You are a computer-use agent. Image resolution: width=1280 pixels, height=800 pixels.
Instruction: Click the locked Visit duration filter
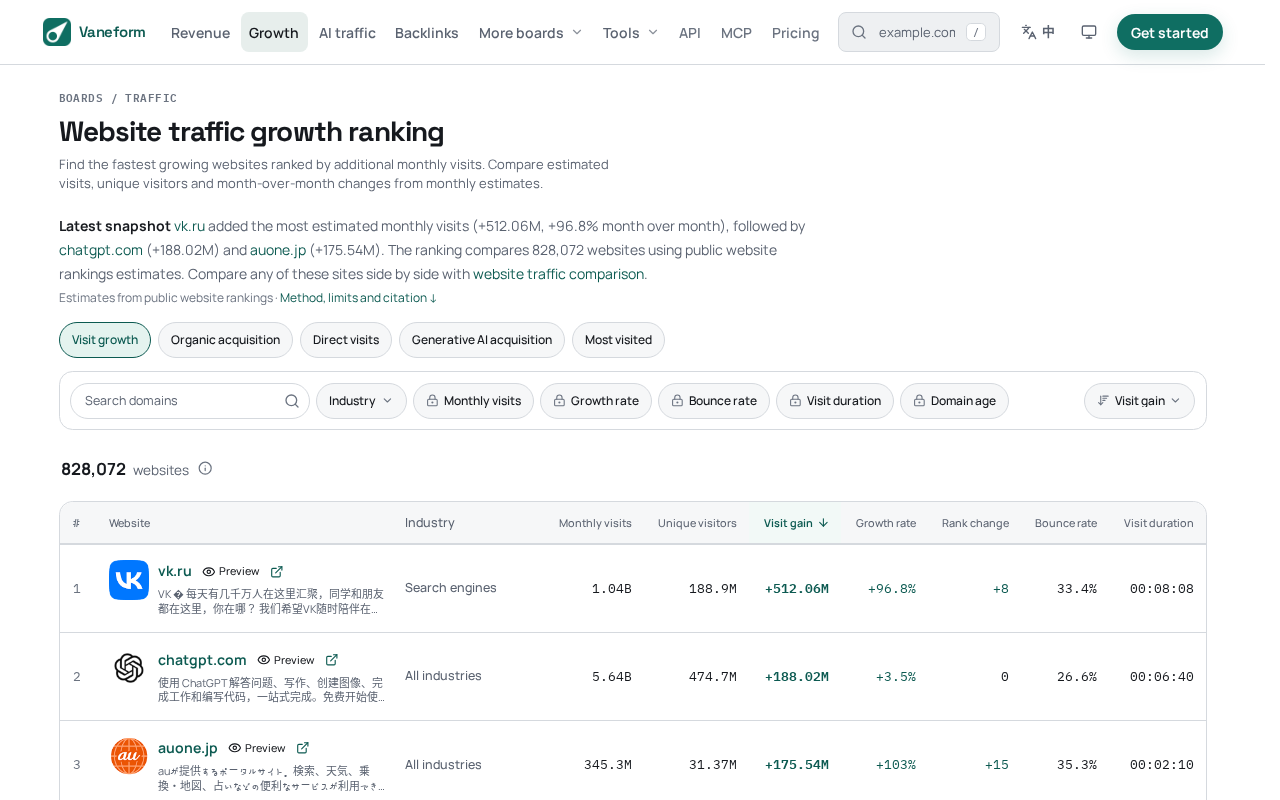click(835, 401)
